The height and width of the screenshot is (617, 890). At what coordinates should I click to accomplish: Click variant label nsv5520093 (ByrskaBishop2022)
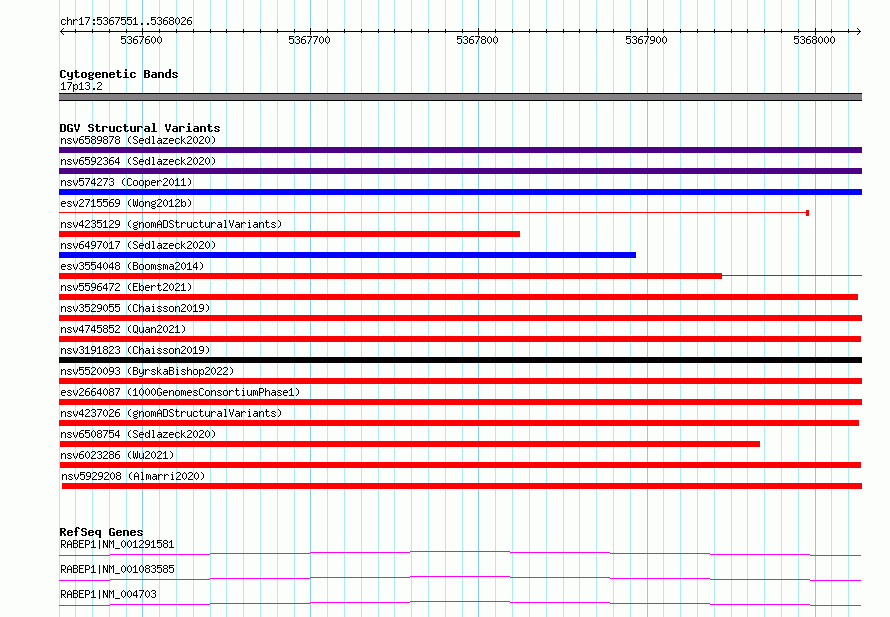[147, 371]
